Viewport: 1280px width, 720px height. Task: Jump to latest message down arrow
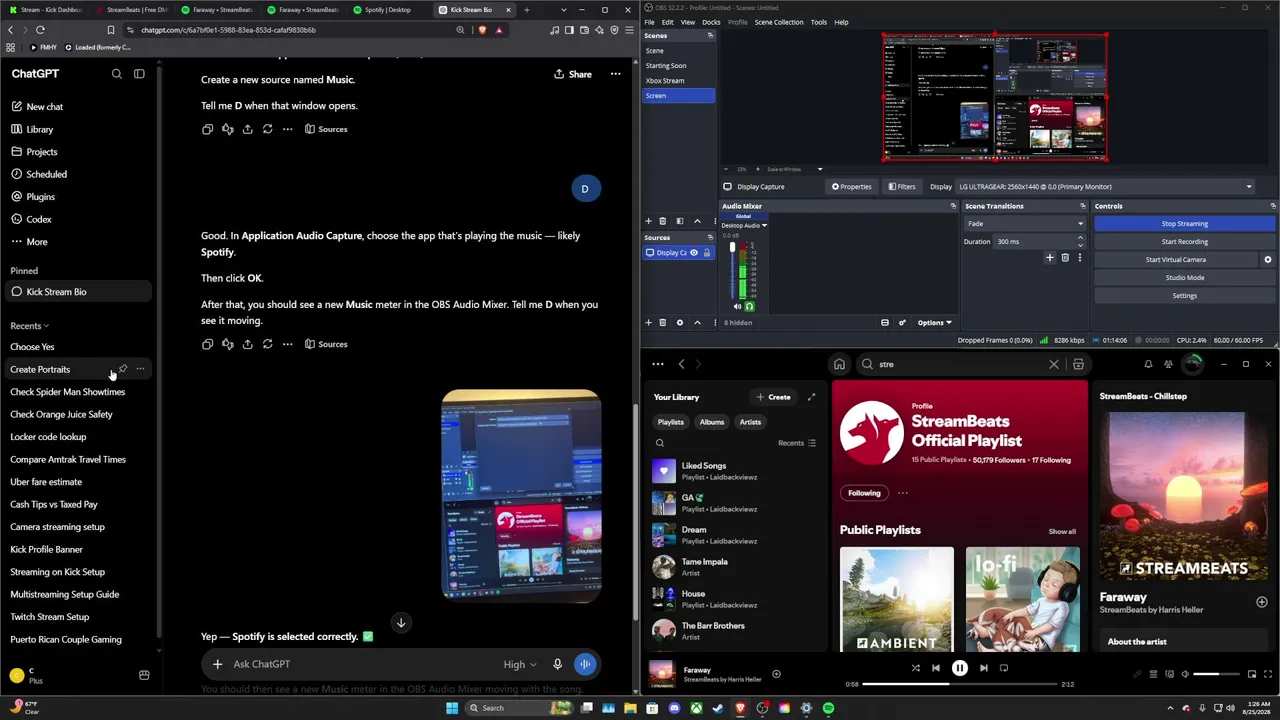tap(401, 622)
